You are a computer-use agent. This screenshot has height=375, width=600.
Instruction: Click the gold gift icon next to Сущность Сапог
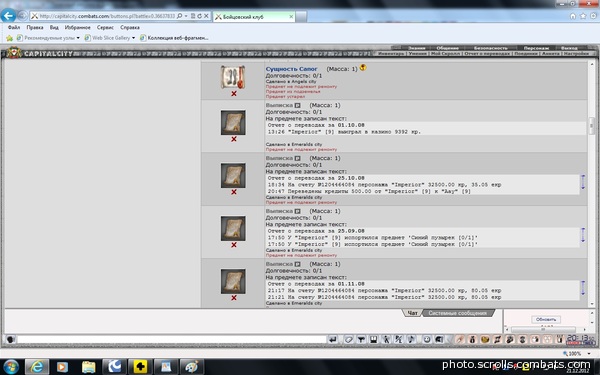click(x=363, y=68)
